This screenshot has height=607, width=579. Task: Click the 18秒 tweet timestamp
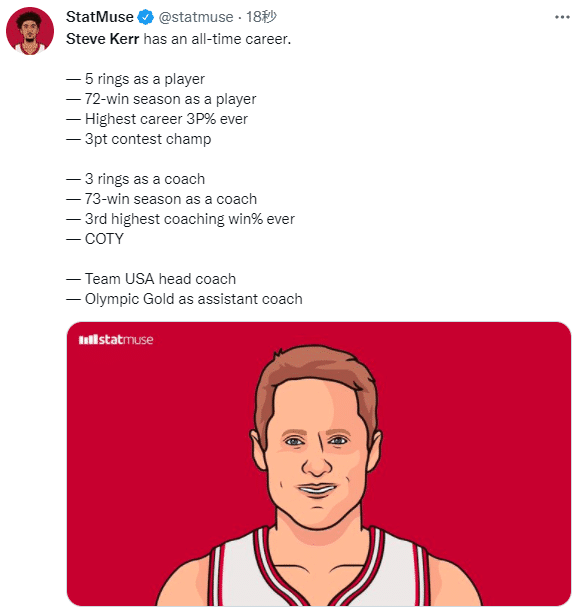click(x=261, y=17)
